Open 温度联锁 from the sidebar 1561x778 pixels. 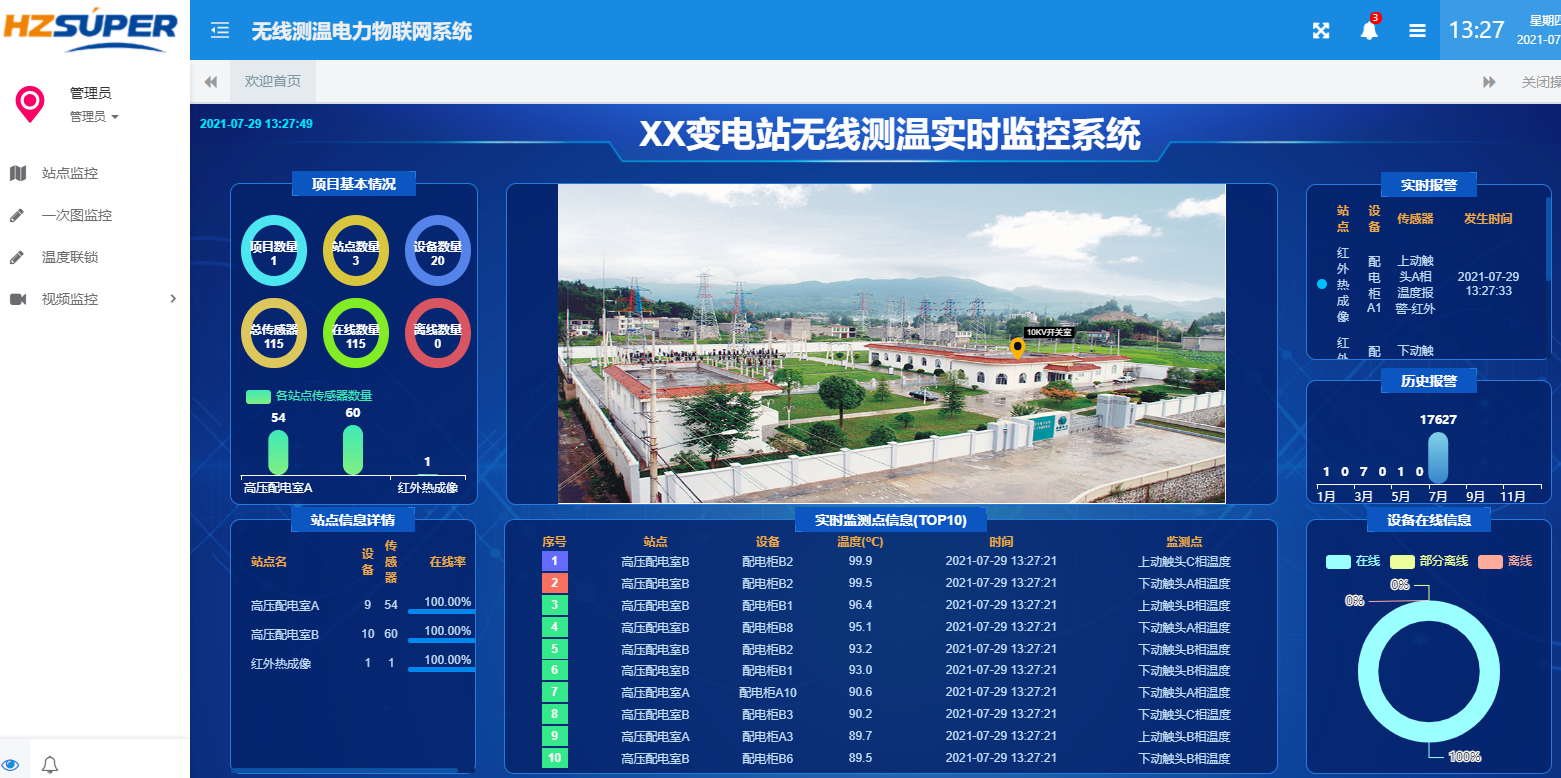tap(70, 257)
